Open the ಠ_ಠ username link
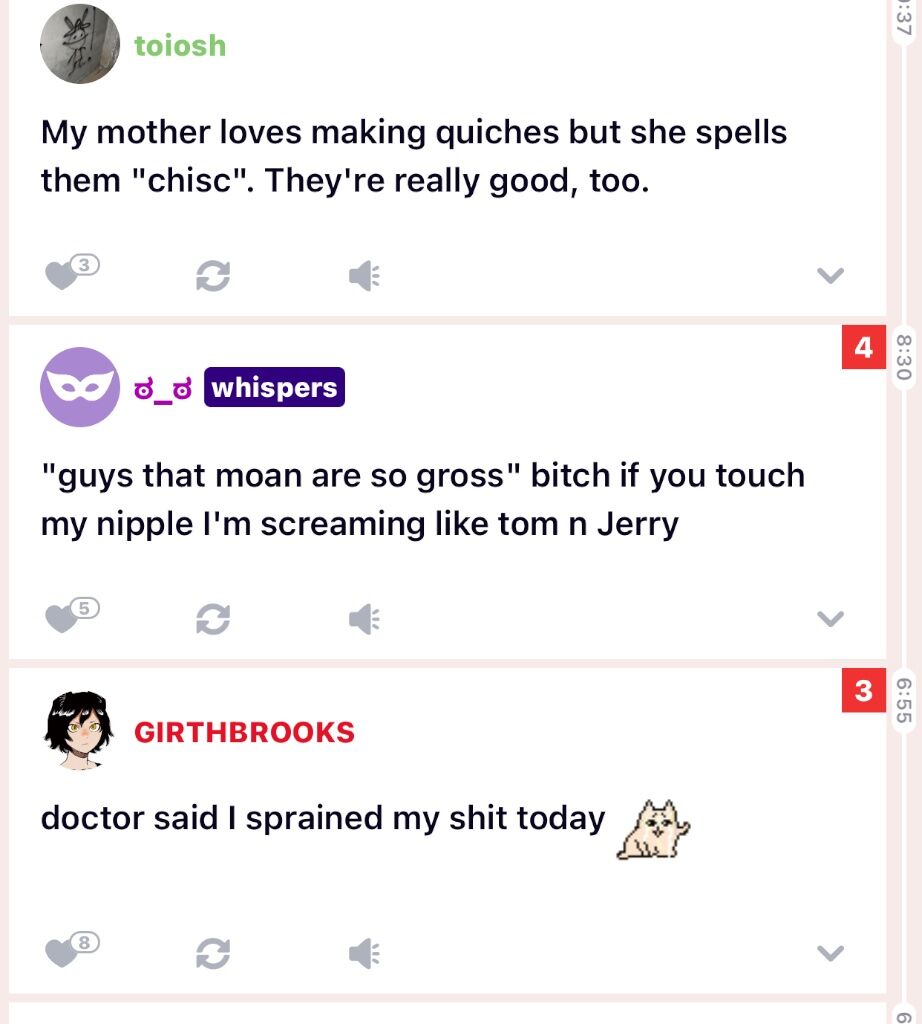The height and width of the screenshot is (1024, 922). click(163, 389)
